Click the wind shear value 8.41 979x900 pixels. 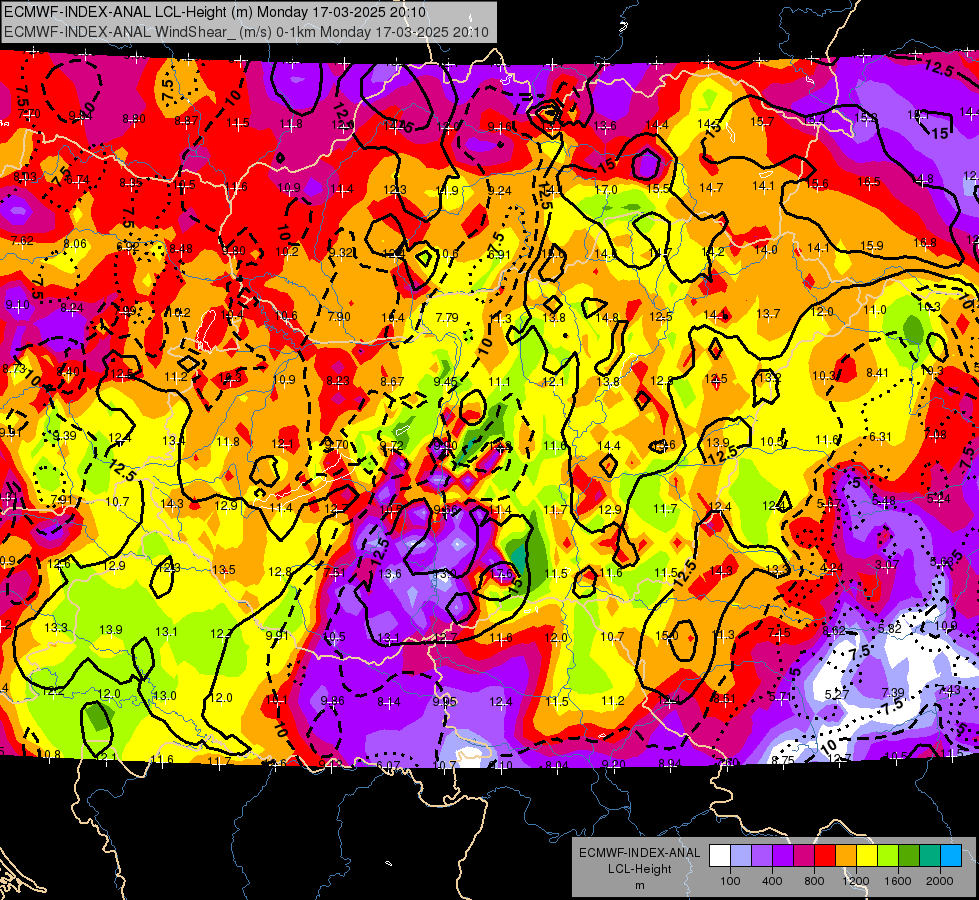click(877, 373)
